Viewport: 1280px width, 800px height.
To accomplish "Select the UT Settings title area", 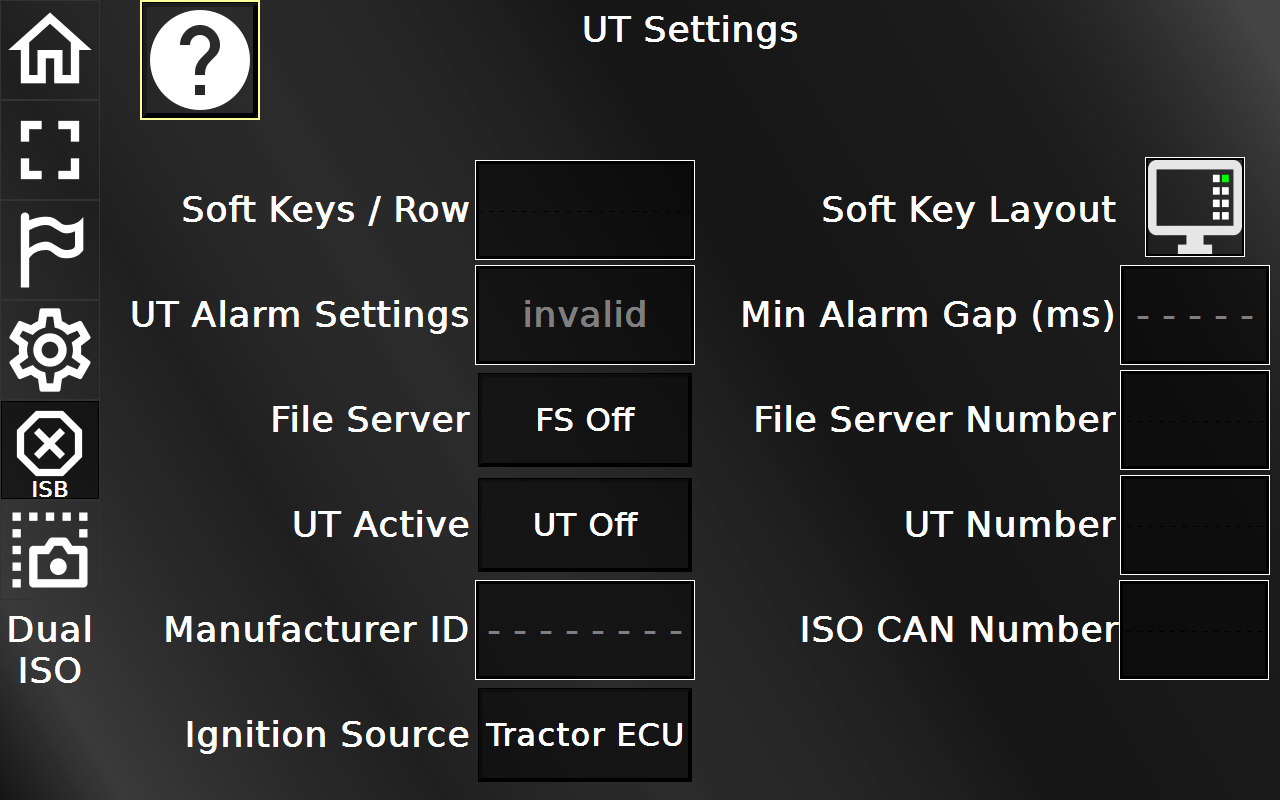I will (x=688, y=30).
